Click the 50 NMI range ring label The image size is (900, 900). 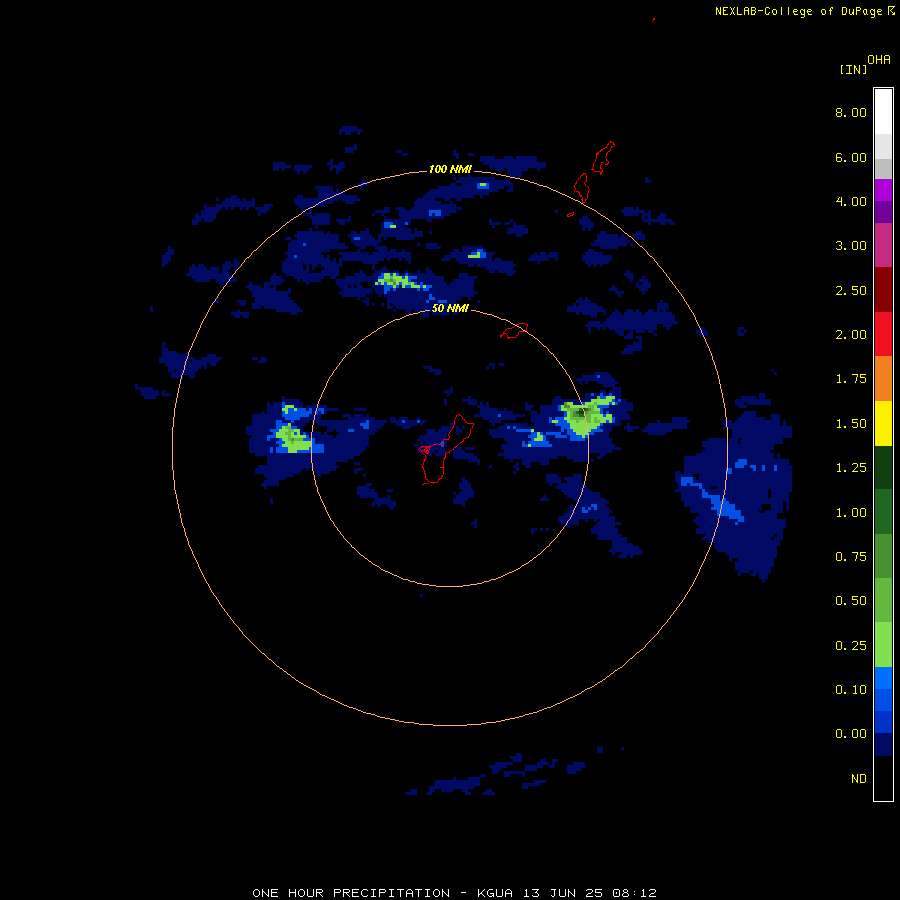point(450,309)
